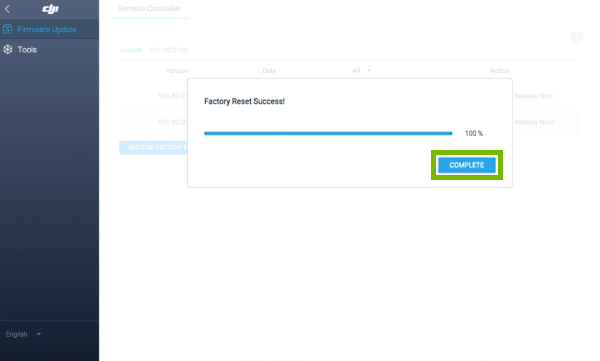The width and height of the screenshot is (600, 361).
Task: Click the Factory Reset Success! message
Action: (x=244, y=101)
